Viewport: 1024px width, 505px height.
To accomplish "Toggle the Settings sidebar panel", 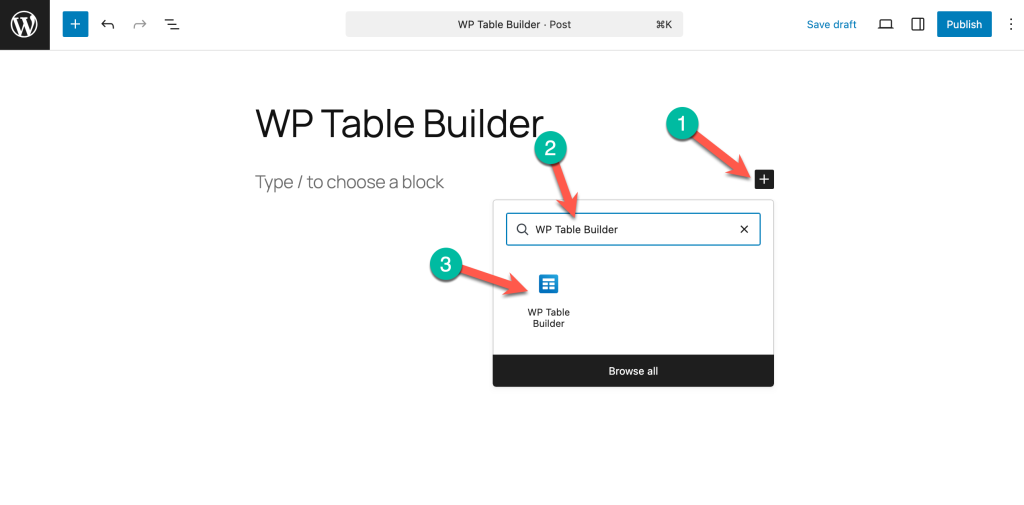I will [x=918, y=24].
